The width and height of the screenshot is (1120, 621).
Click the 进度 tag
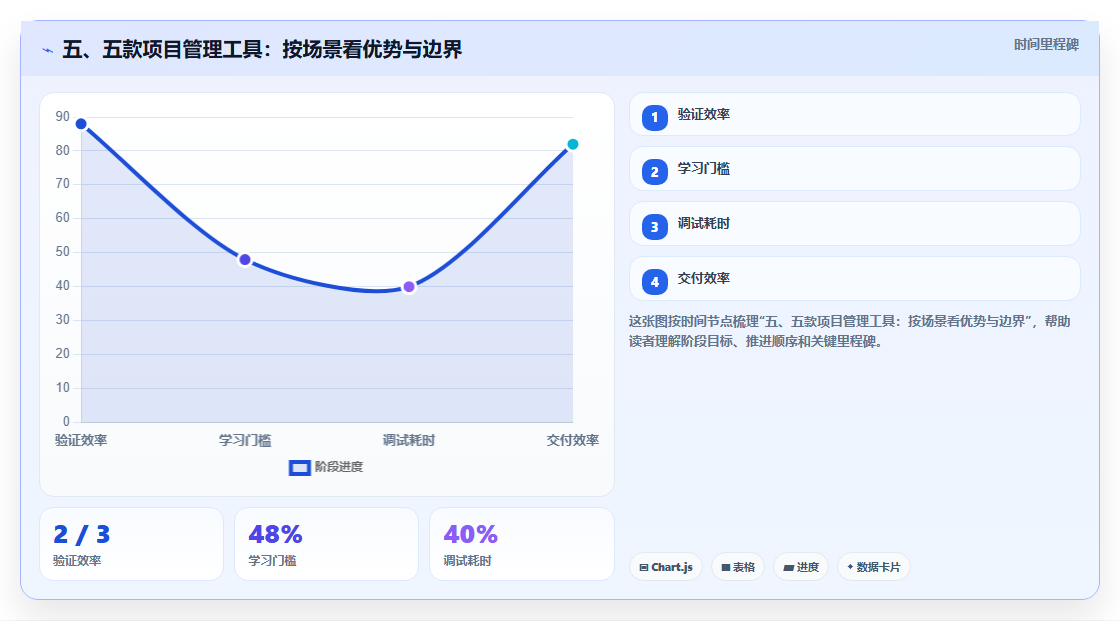coord(801,567)
